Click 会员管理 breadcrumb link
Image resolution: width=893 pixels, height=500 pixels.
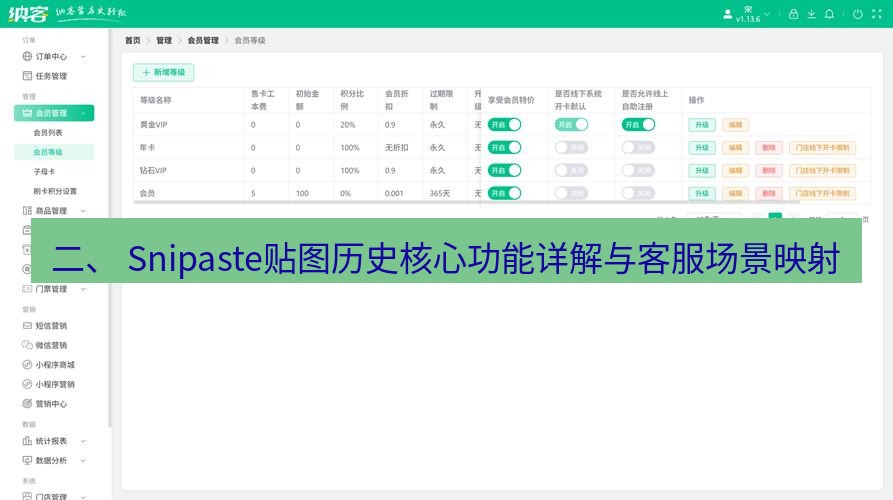click(203, 40)
